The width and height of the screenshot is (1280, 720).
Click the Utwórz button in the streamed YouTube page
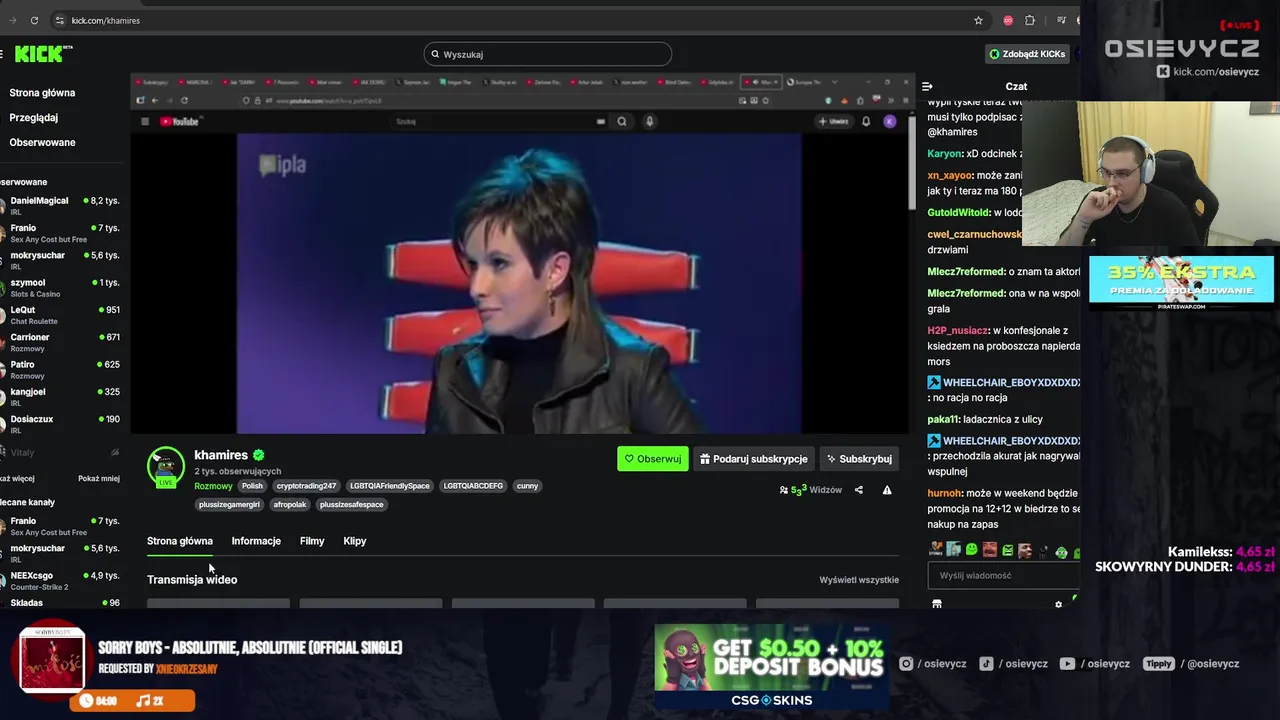pos(834,122)
